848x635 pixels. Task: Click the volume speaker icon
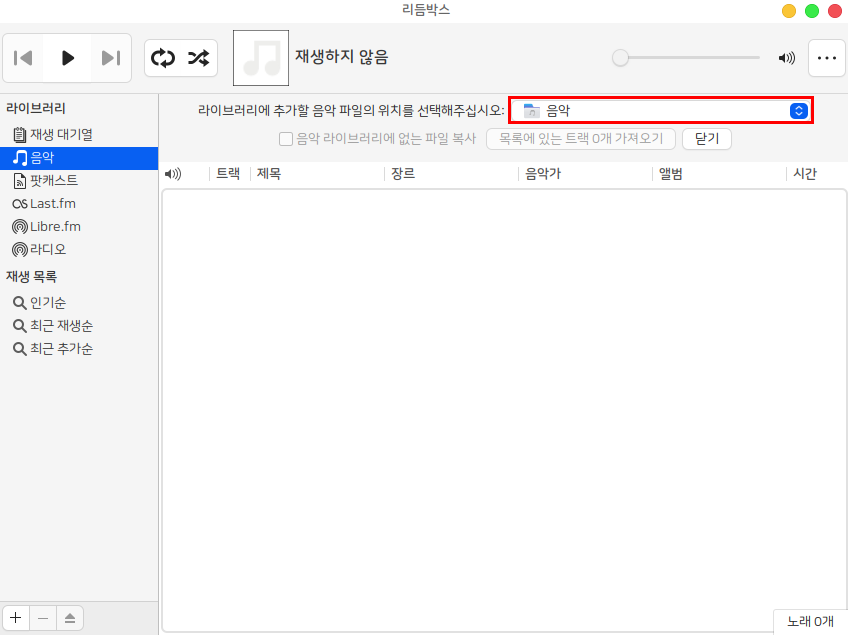(x=787, y=58)
